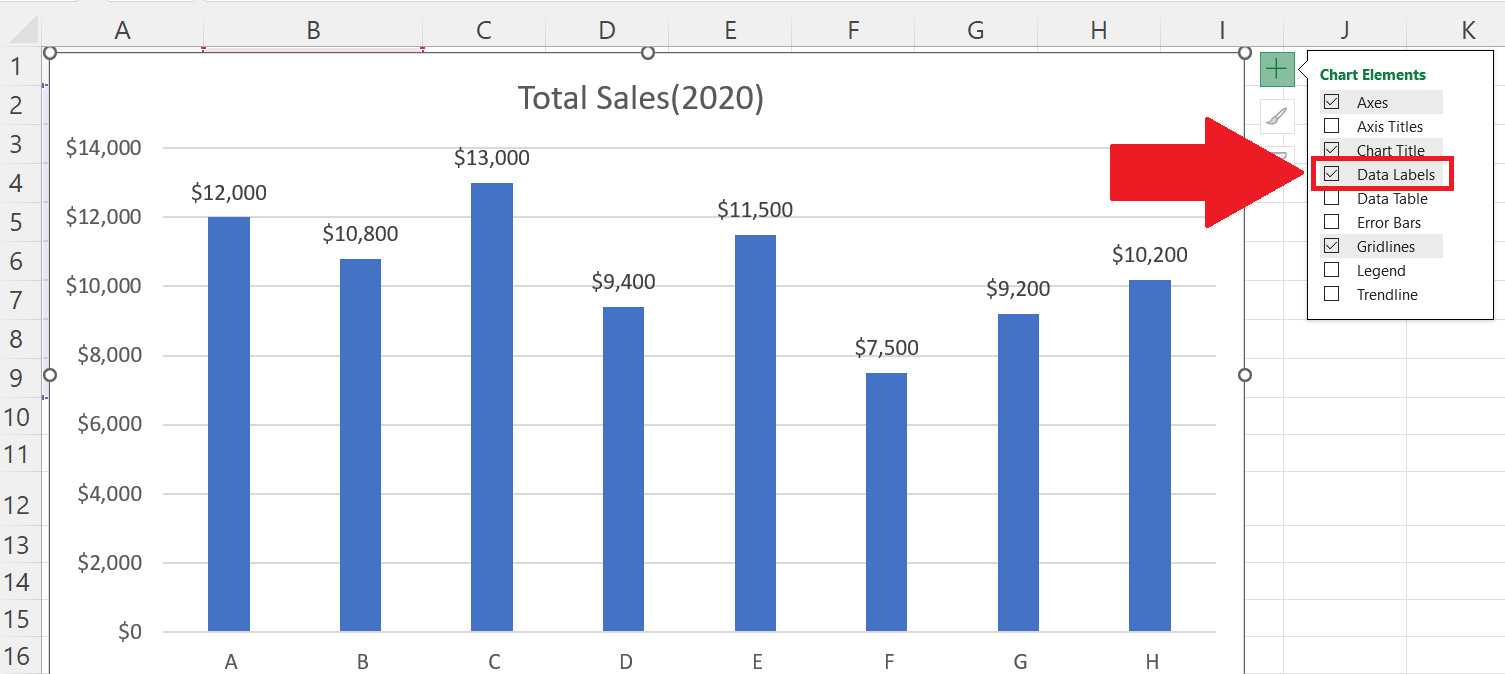
Task: Enable the Axis Titles checkbox
Action: (x=1331, y=126)
